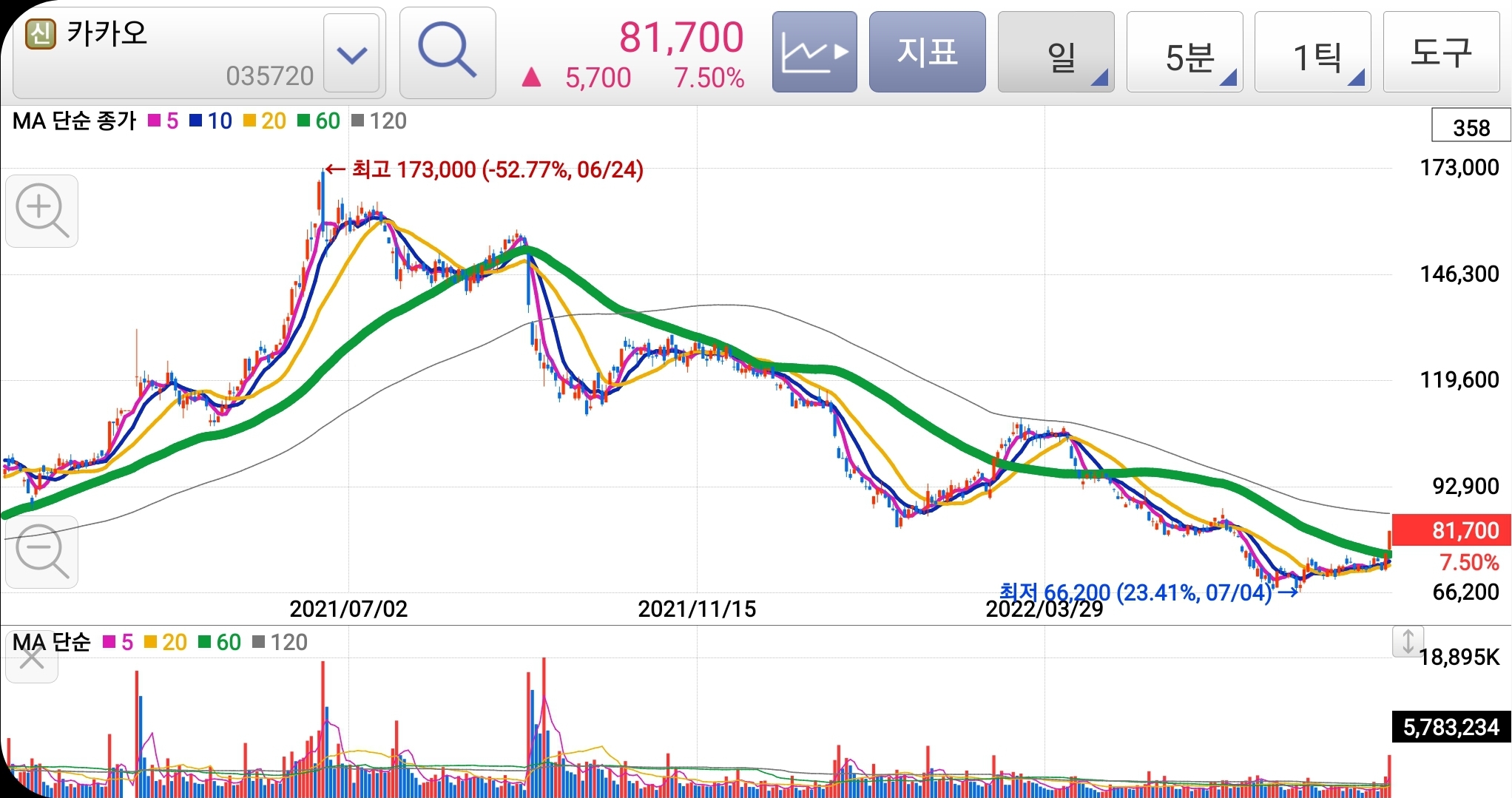Open the 5분 minute interval dropdown
Image resolution: width=1512 pixels, height=798 pixels.
click(x=1184, y=52)
